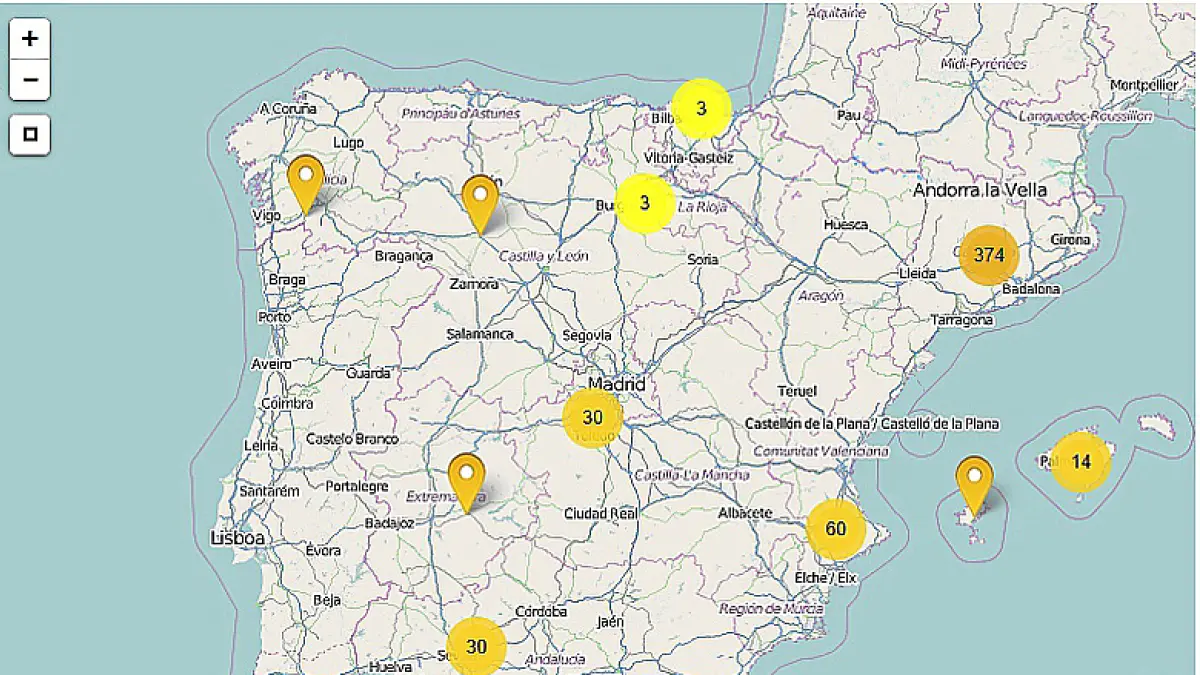
Task: Click the square button below zoom controls
Action: click(30, 134)
